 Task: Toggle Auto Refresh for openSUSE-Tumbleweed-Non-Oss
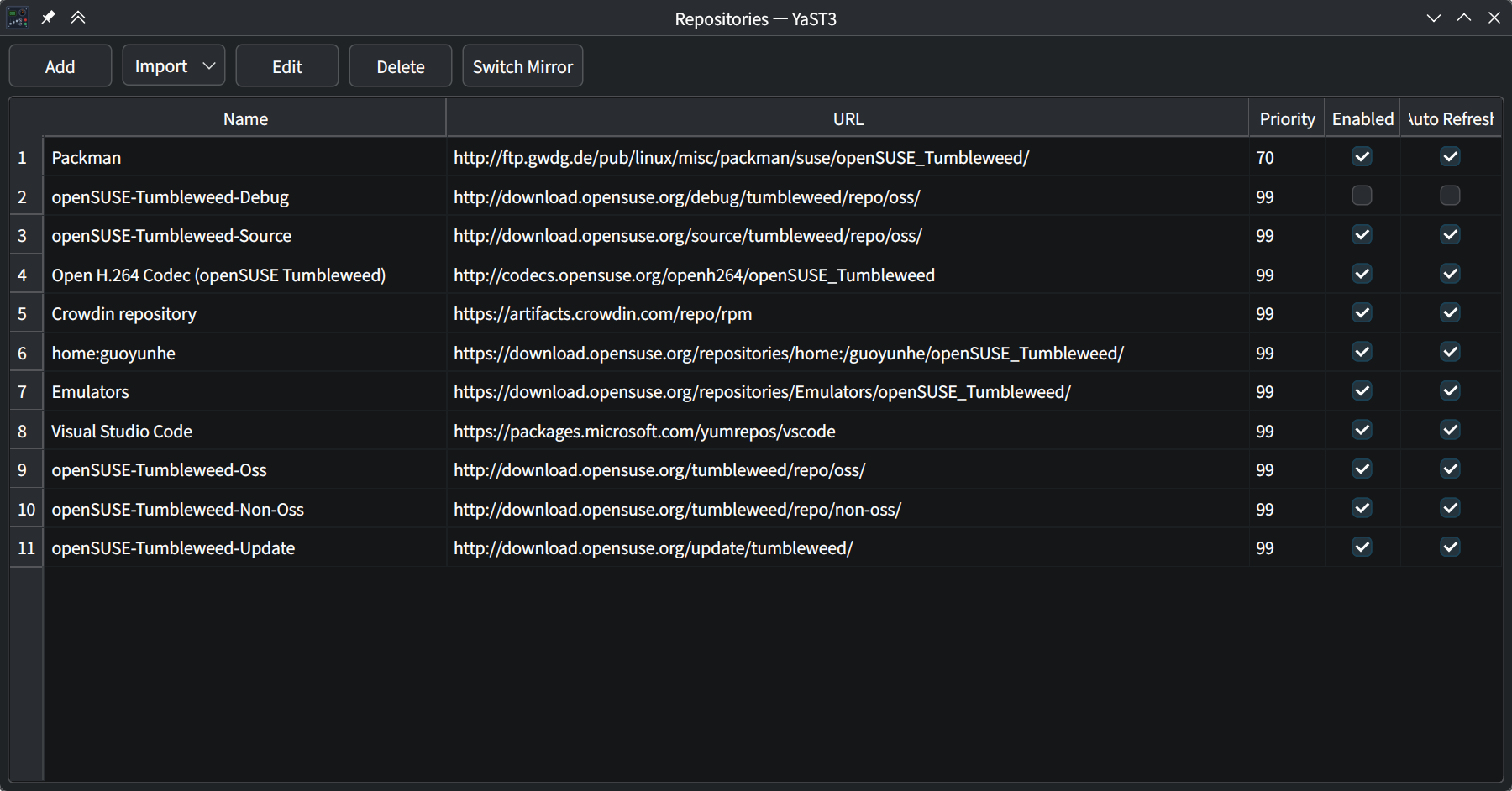[1450, 508]
